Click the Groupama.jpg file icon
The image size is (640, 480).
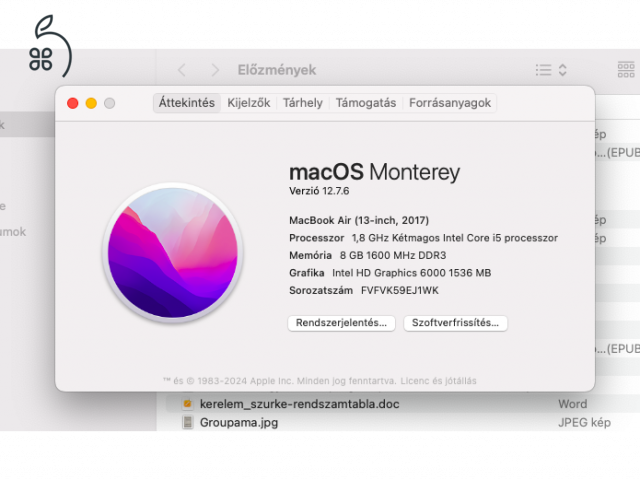click(187, 422)
